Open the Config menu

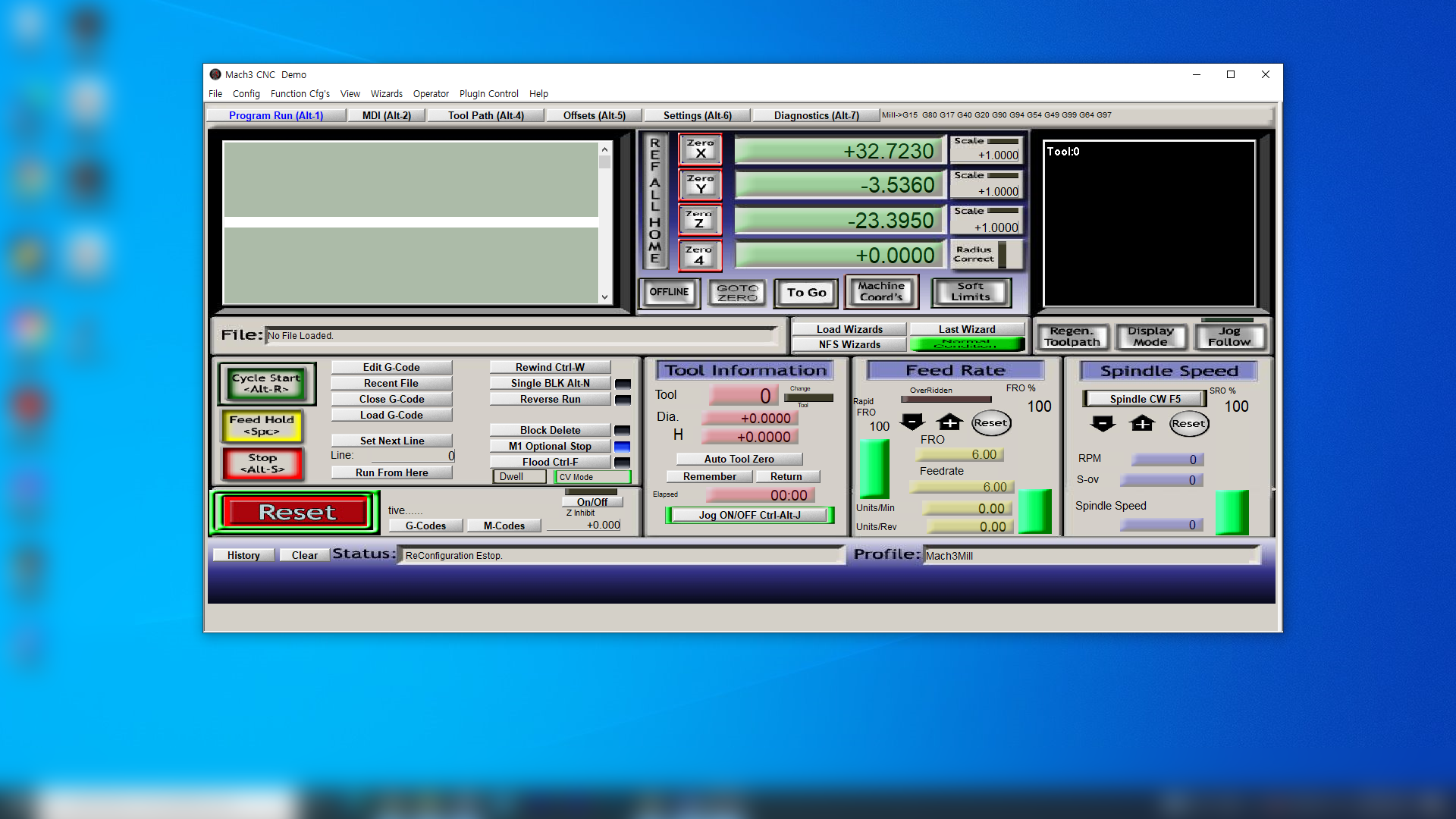(246, 94)
